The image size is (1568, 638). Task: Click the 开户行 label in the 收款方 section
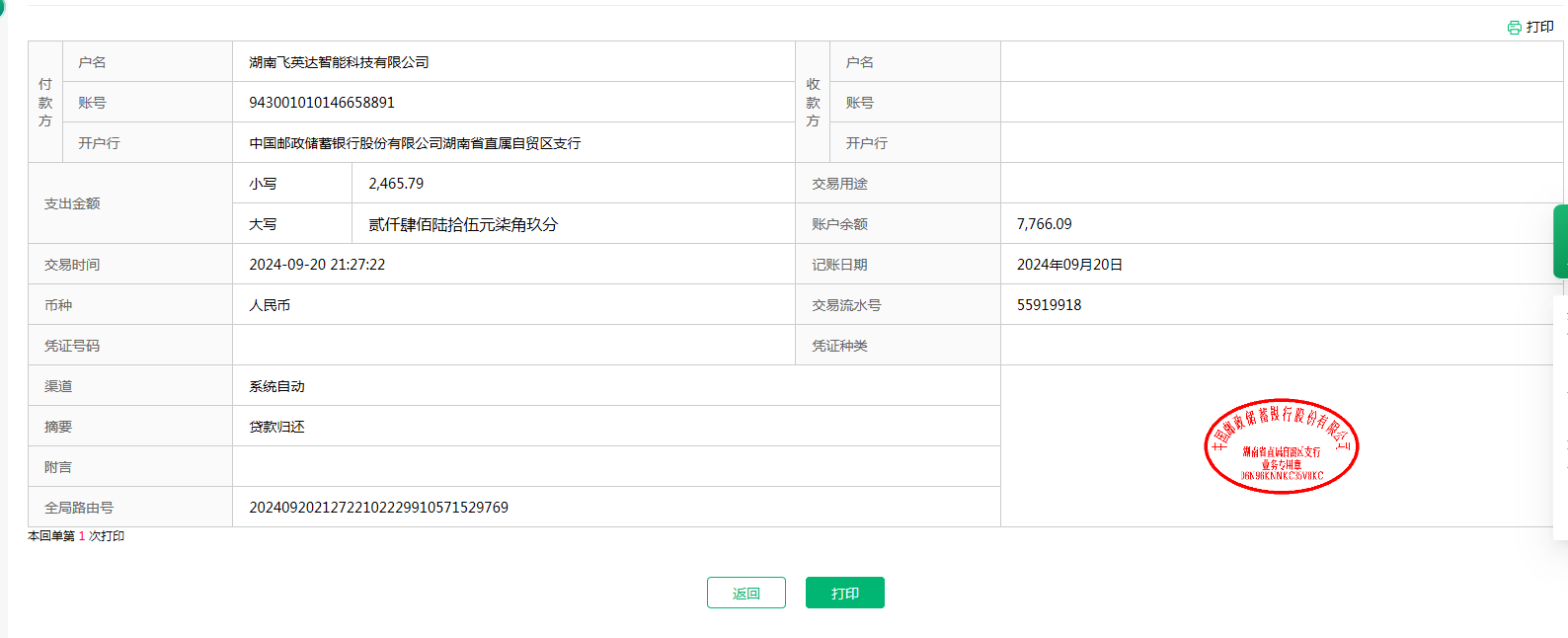[x=866, y=143]
